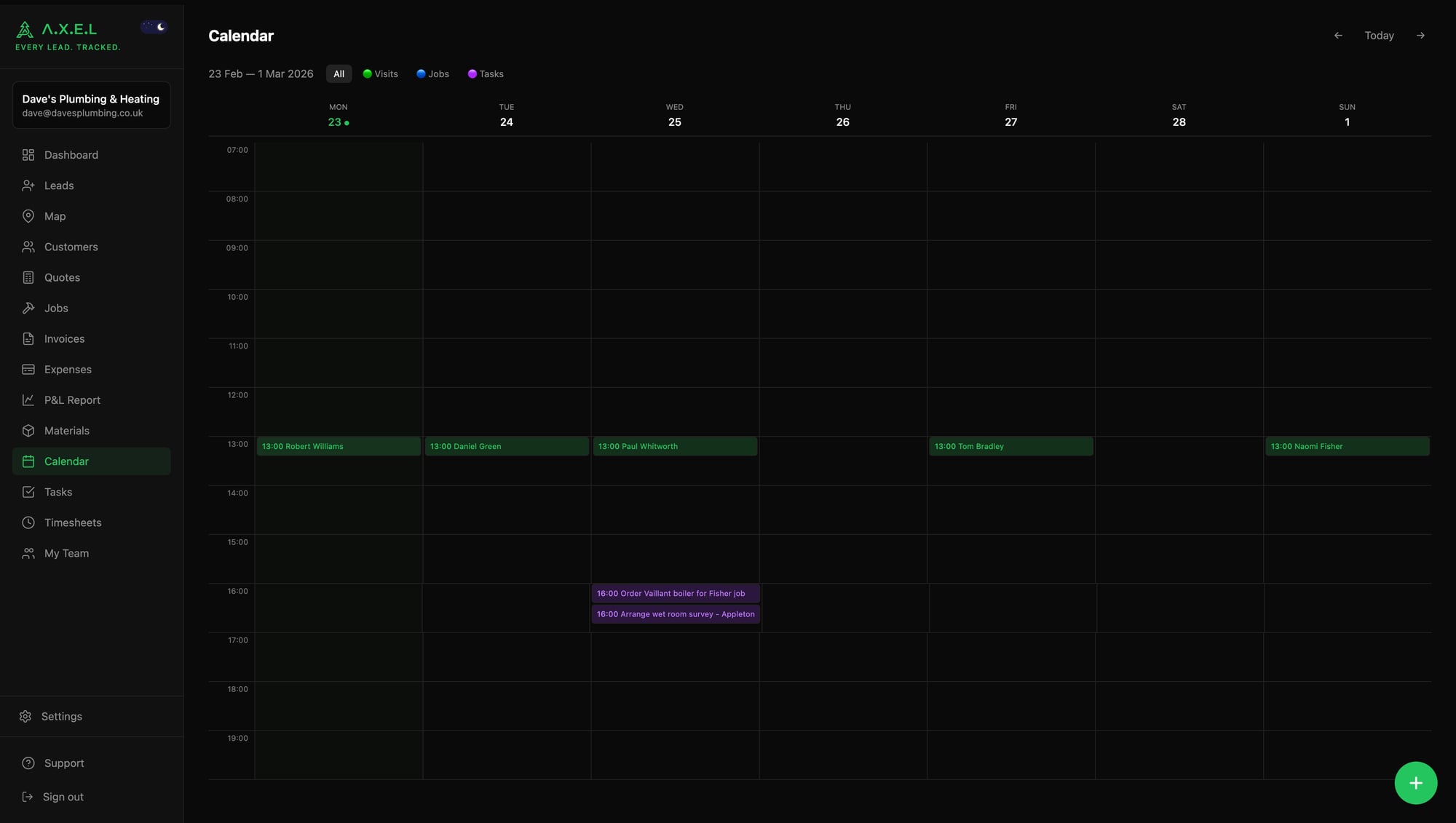The image size is (1456, 823).
Task: Enable the Visits calendar filter
Action: point(380,73)
